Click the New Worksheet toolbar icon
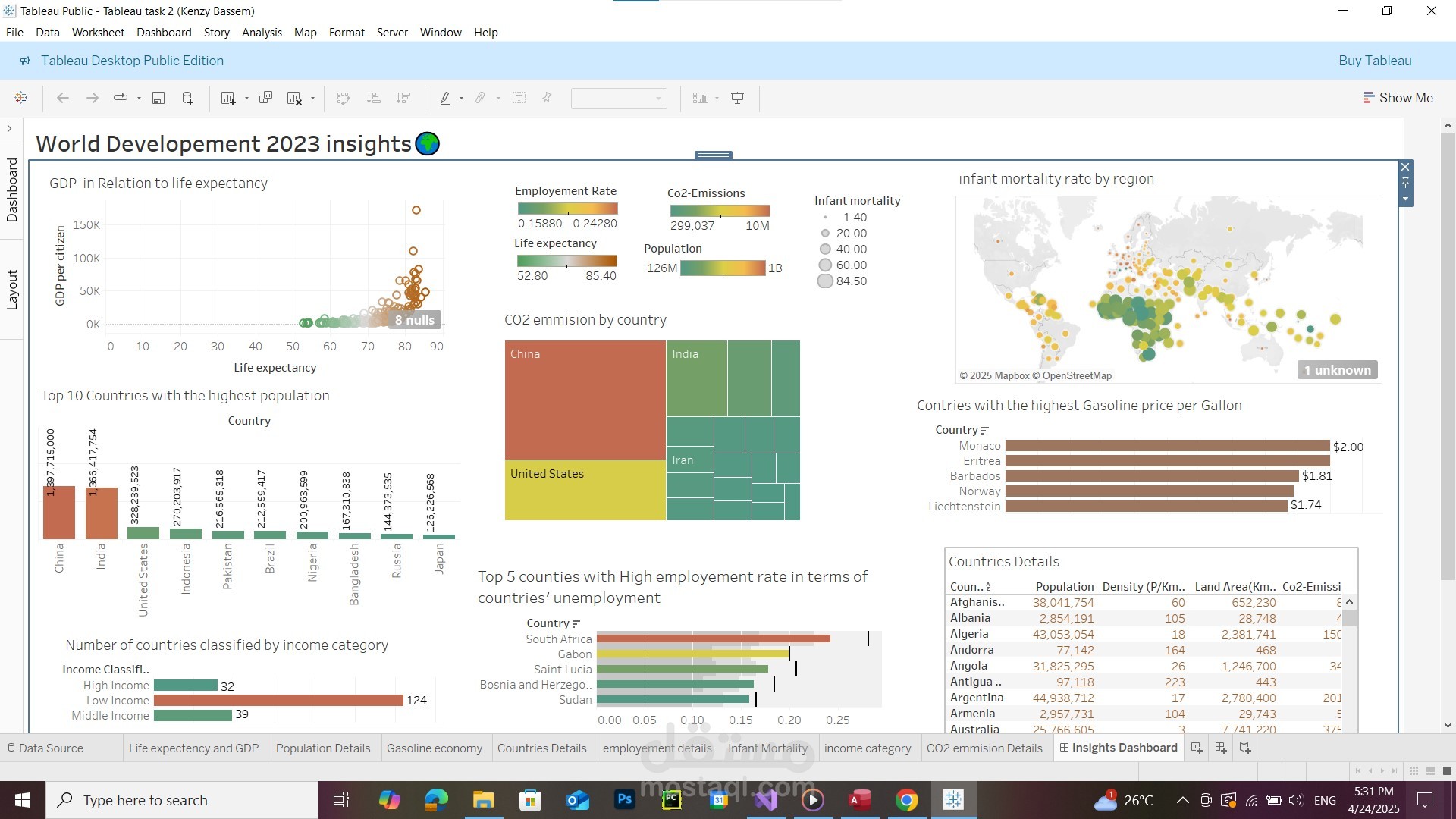Viewport: 1456px width, 819px height. (227, 98)
